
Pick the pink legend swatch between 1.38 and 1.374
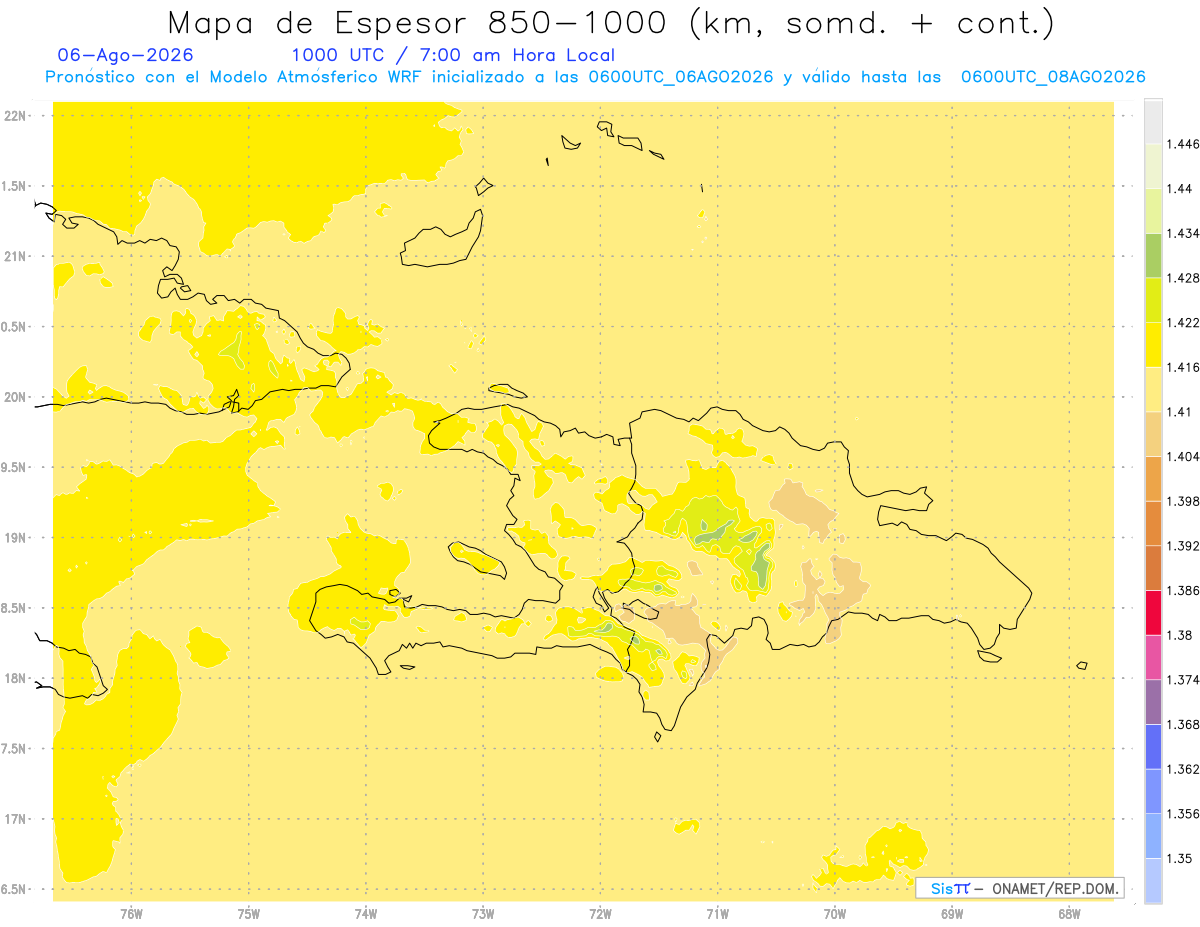tap(1153, 657)
